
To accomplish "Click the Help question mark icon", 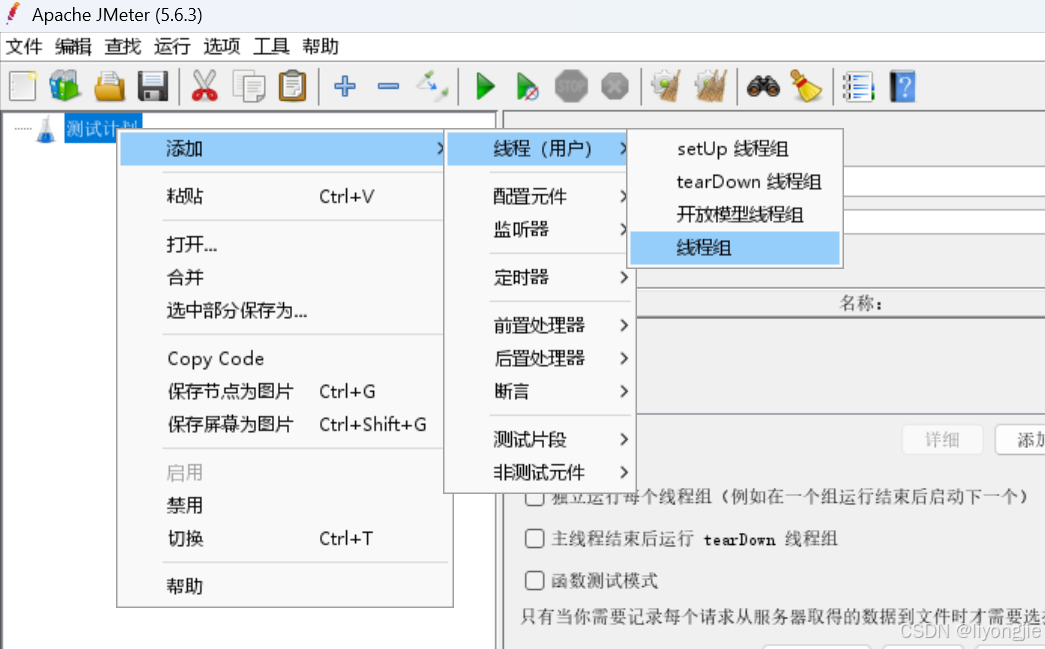I will (902, 86).
